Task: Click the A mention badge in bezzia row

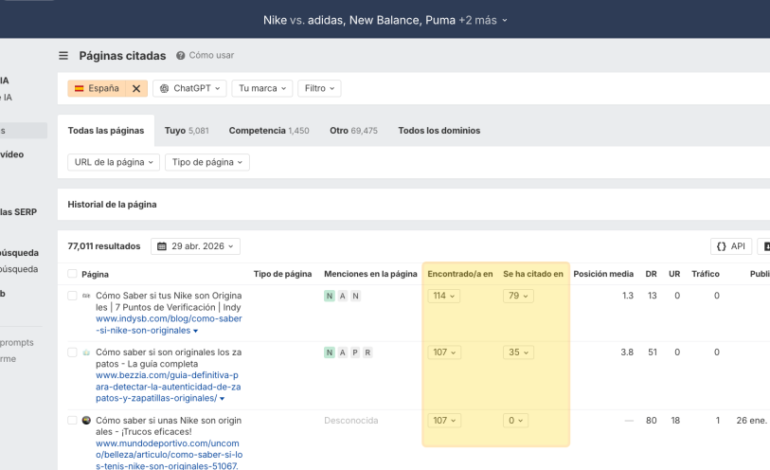Action: point(343,352)
